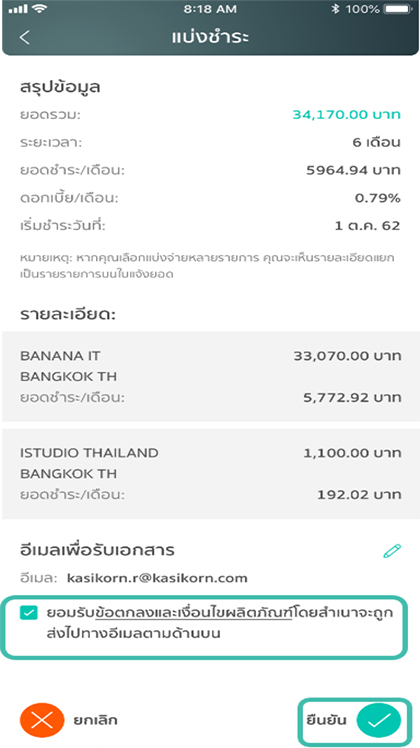The height and width of the screenshot is (748, 420).
Task: Tap the Bluetooth icon in status bar
Action: click(336, 9)
